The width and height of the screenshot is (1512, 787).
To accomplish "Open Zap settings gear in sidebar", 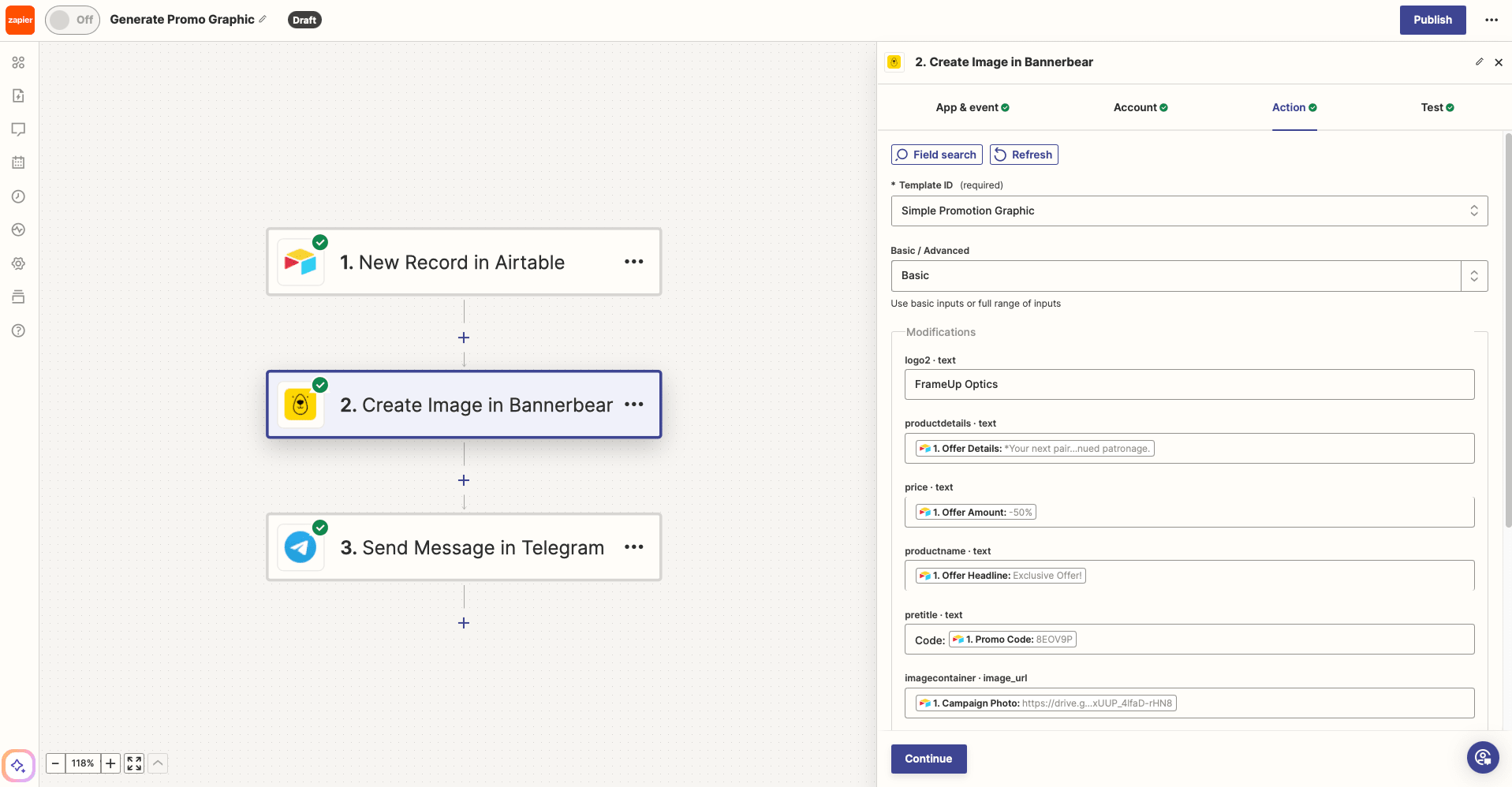I will coord(18,263).
